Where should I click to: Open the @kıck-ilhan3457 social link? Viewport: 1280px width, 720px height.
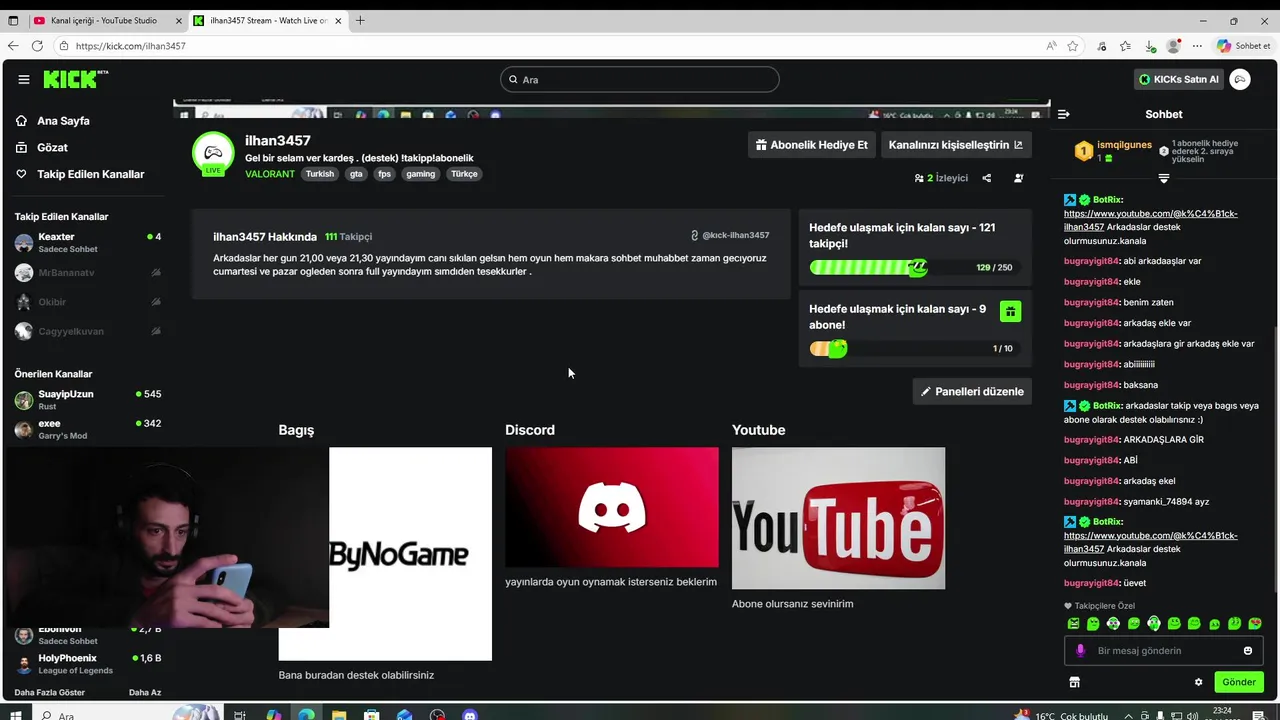tap(730, 236)
